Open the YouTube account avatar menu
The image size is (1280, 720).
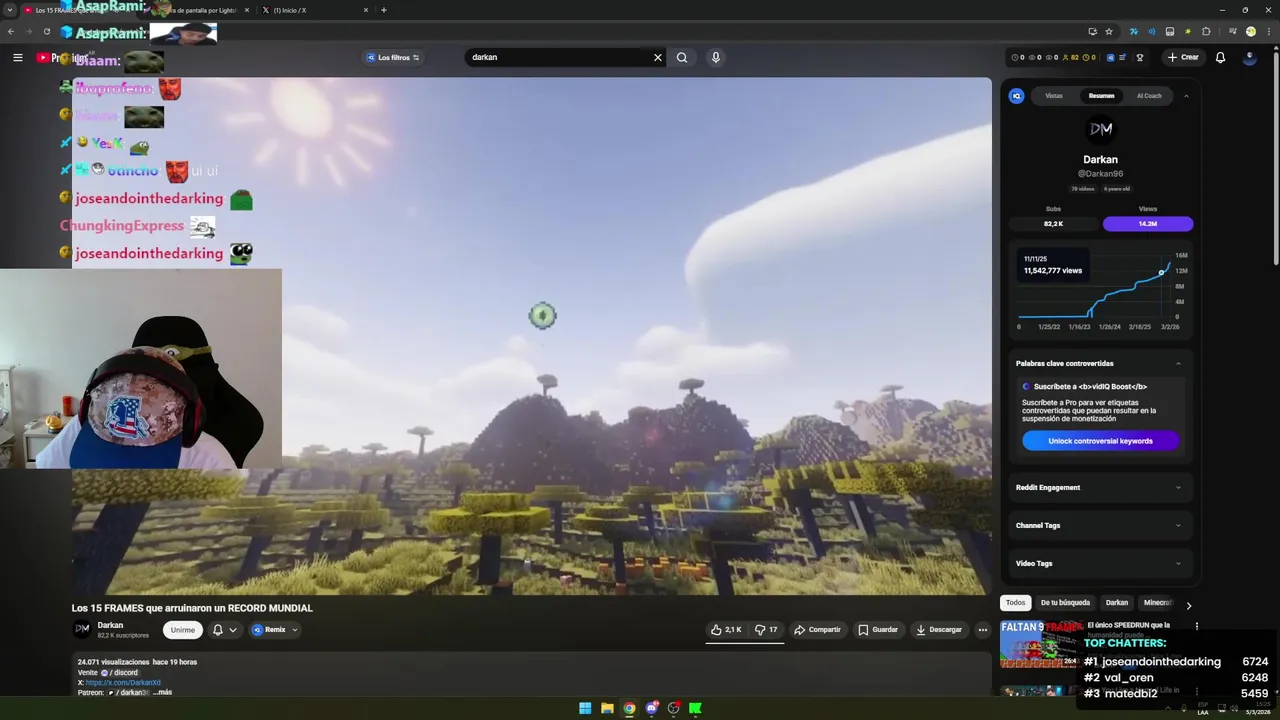1249,57
